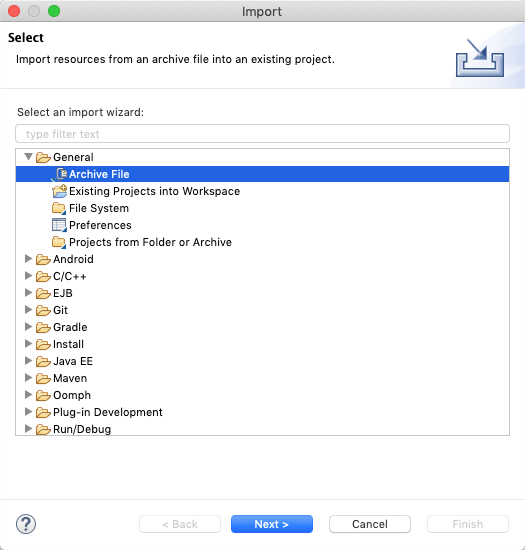
Task: Select the Install tree entry
Action: click(x=68, y=344)
